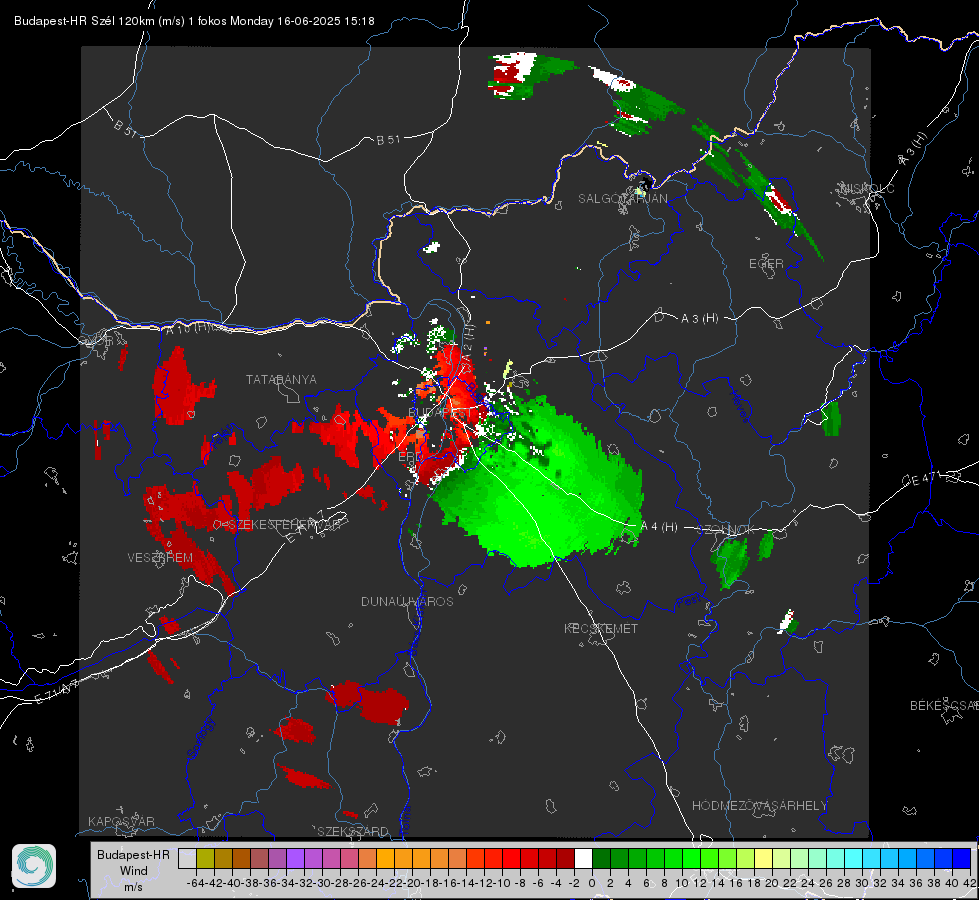Click the A 4 (H) road label
This screenshot has width=979, height=900.
(659, 527)
